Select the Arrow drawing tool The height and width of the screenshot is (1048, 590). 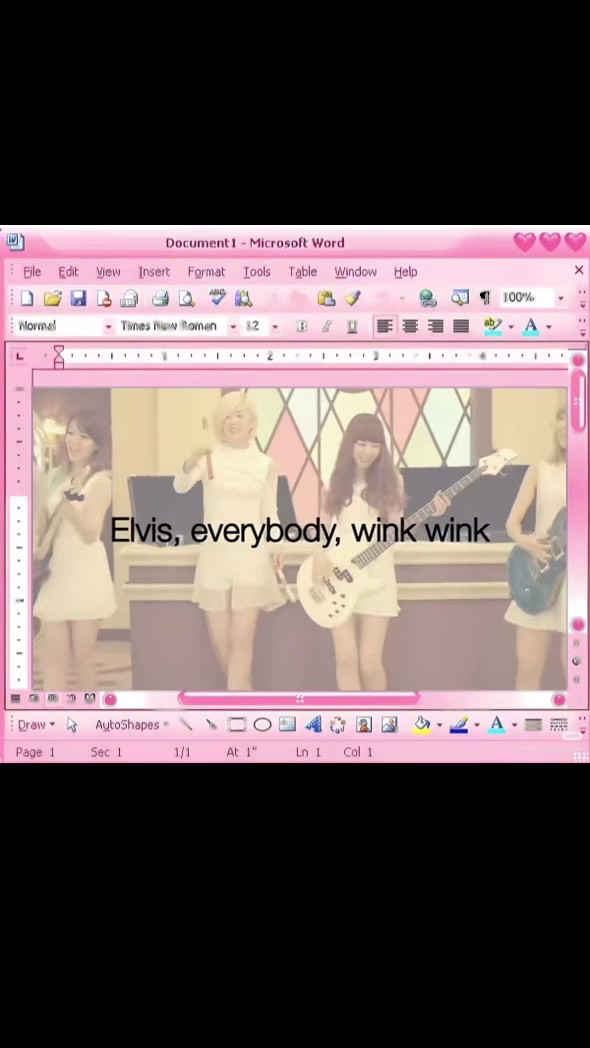click(x=211, y=725)
